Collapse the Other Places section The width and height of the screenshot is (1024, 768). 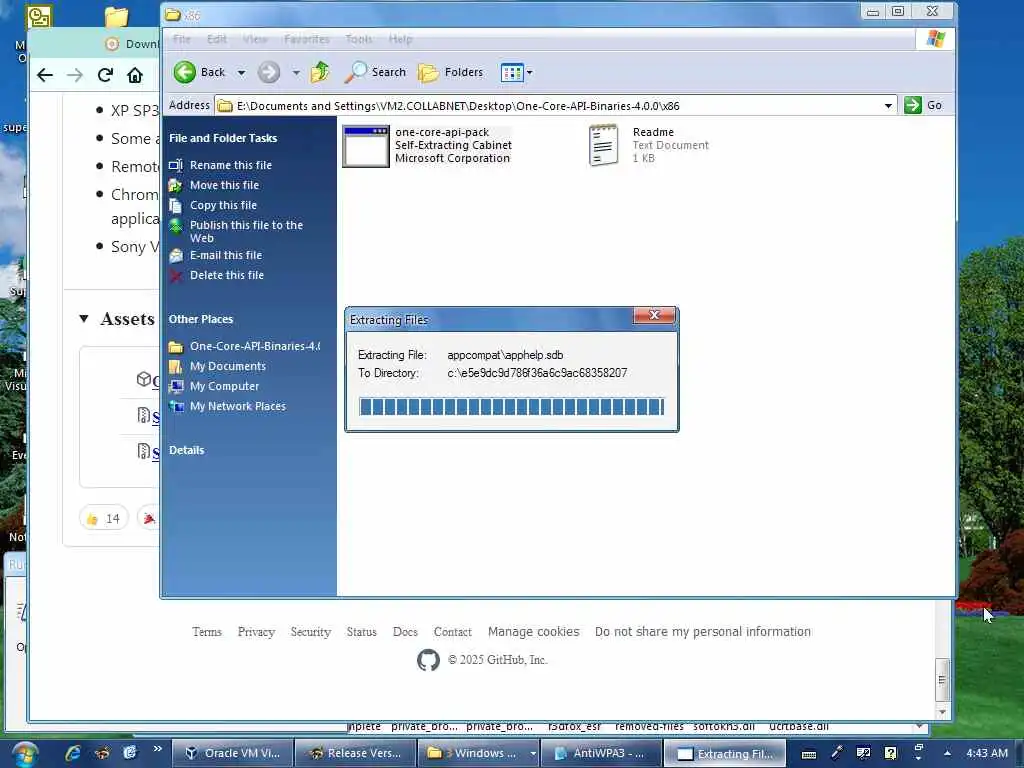tap(200, 319)
